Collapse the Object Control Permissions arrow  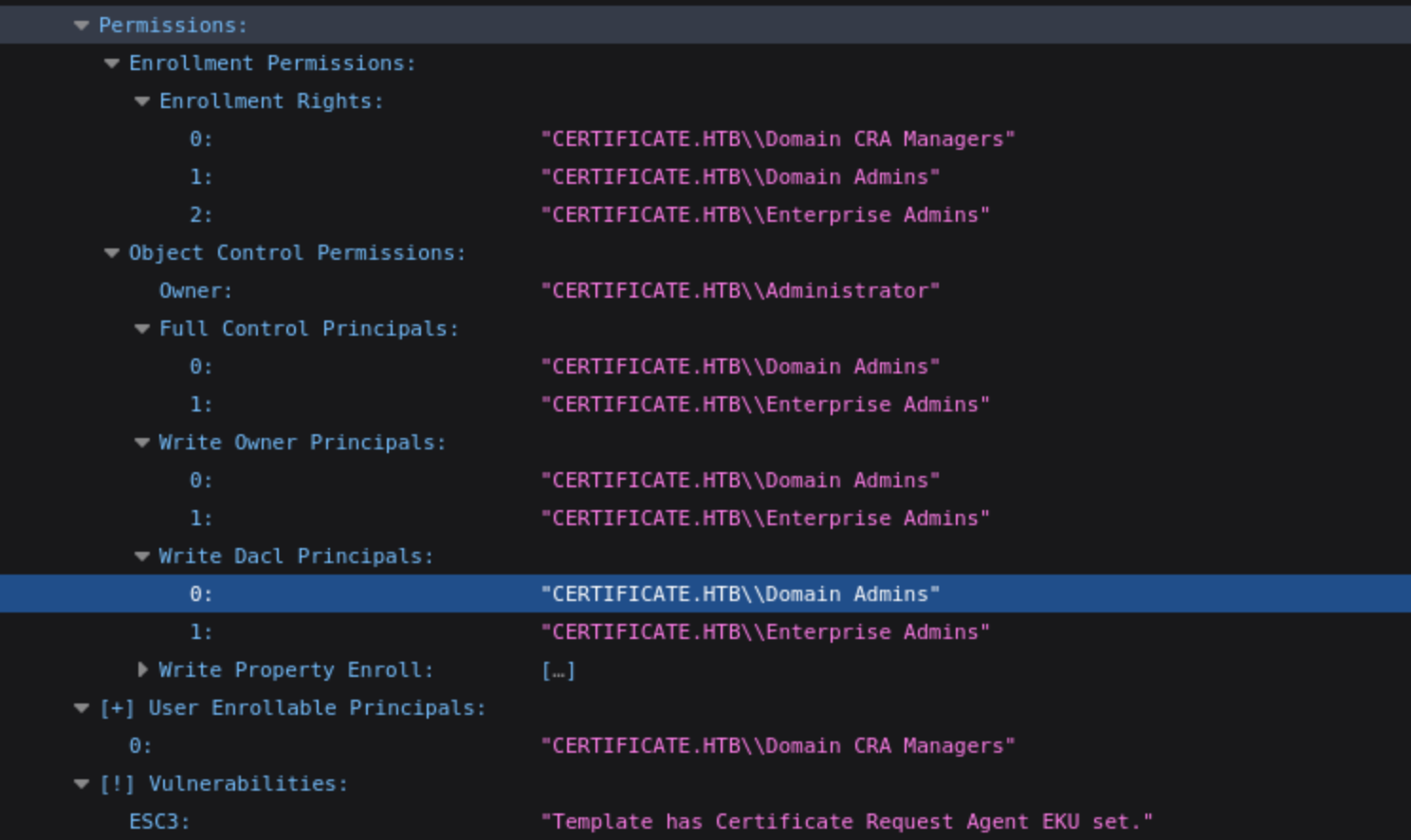112,253
